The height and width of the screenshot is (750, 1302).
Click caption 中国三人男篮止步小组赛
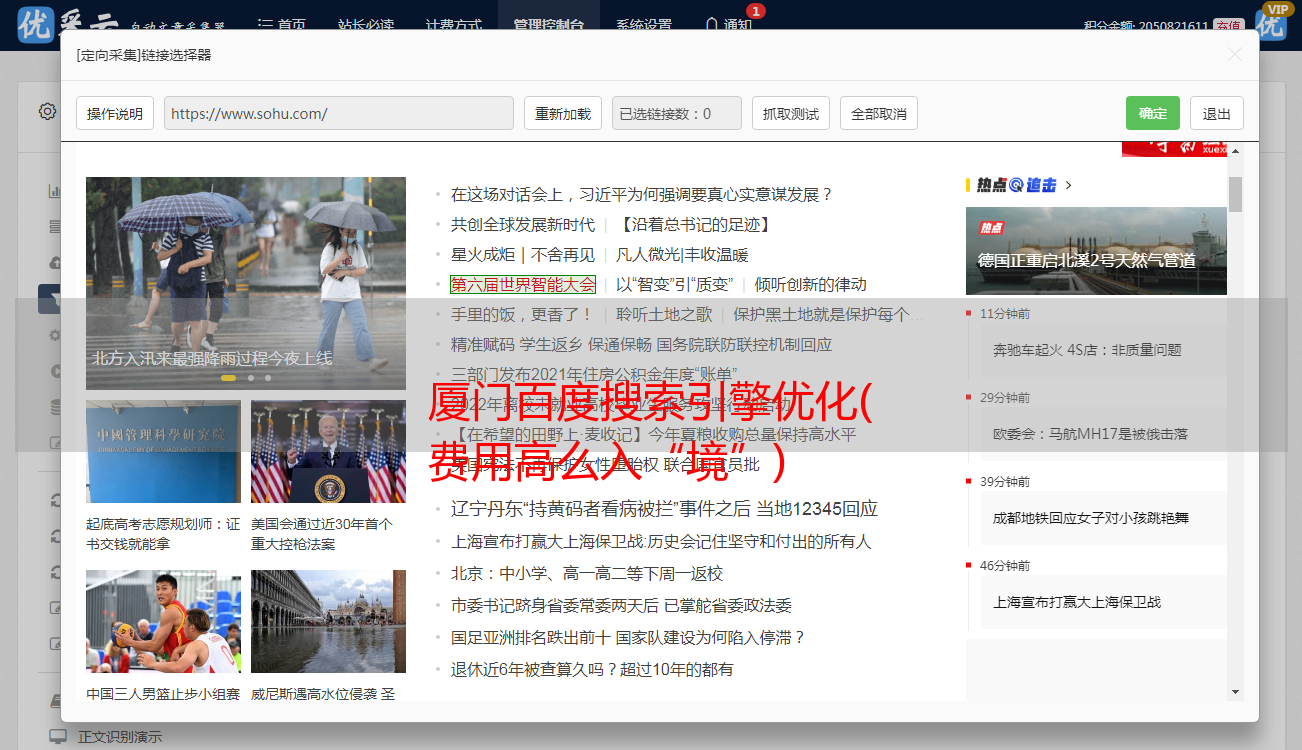coord(163,694)
